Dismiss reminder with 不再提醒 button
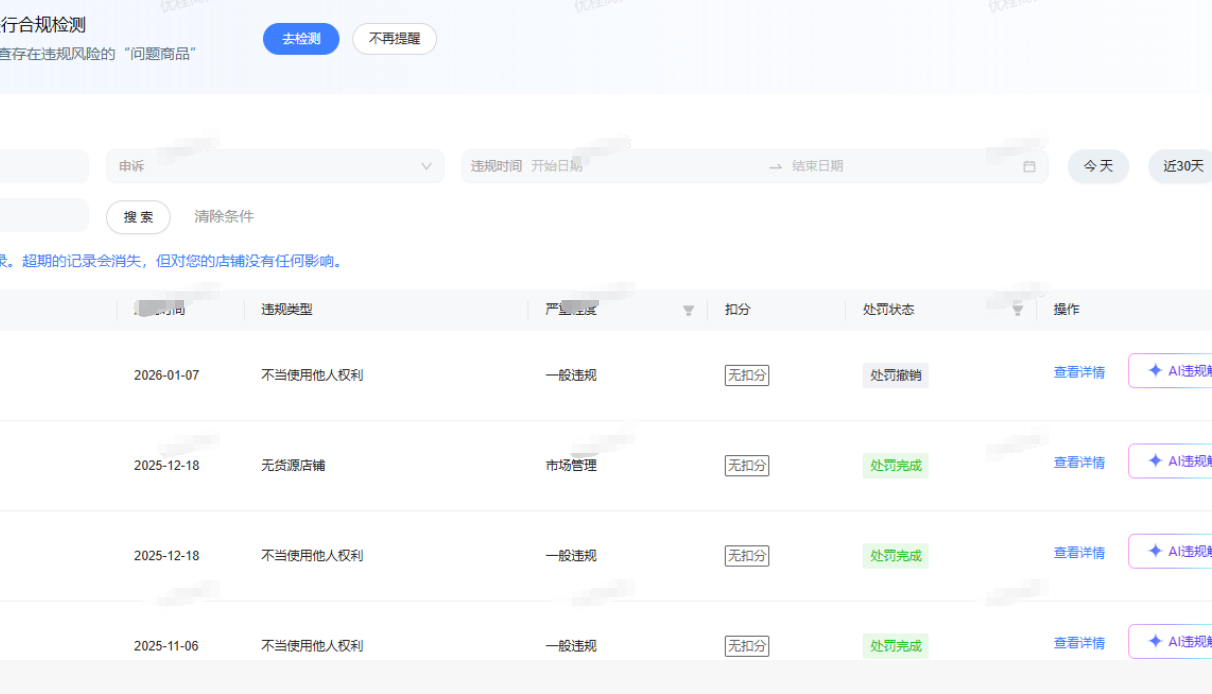Viewport: 1212px width, 694px height. 394,39
